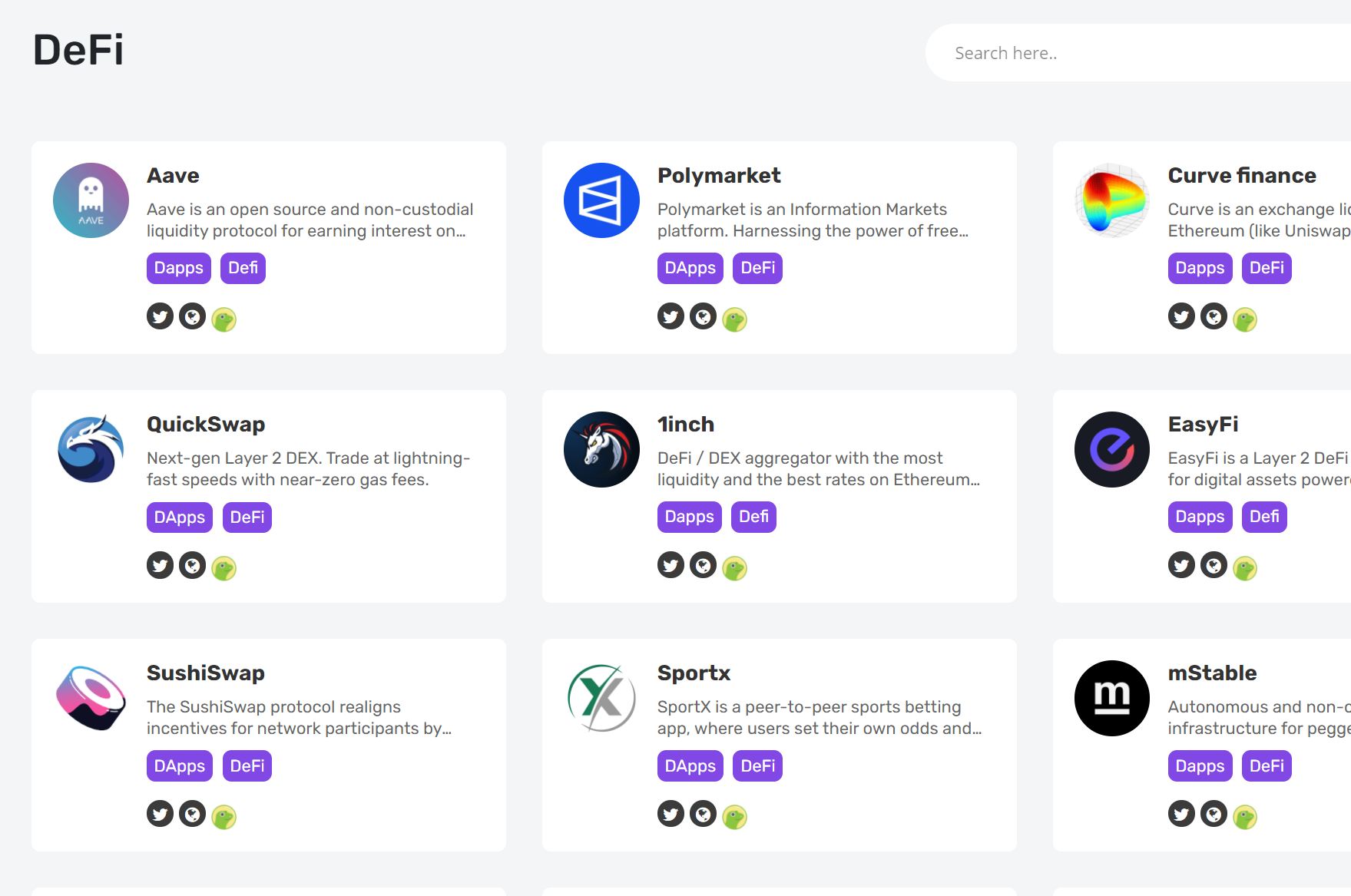This screenshot has width=1351, height=896.
Task: Click QuickSwap's CoinGecko gecko icon
Action: coord(224,568)
